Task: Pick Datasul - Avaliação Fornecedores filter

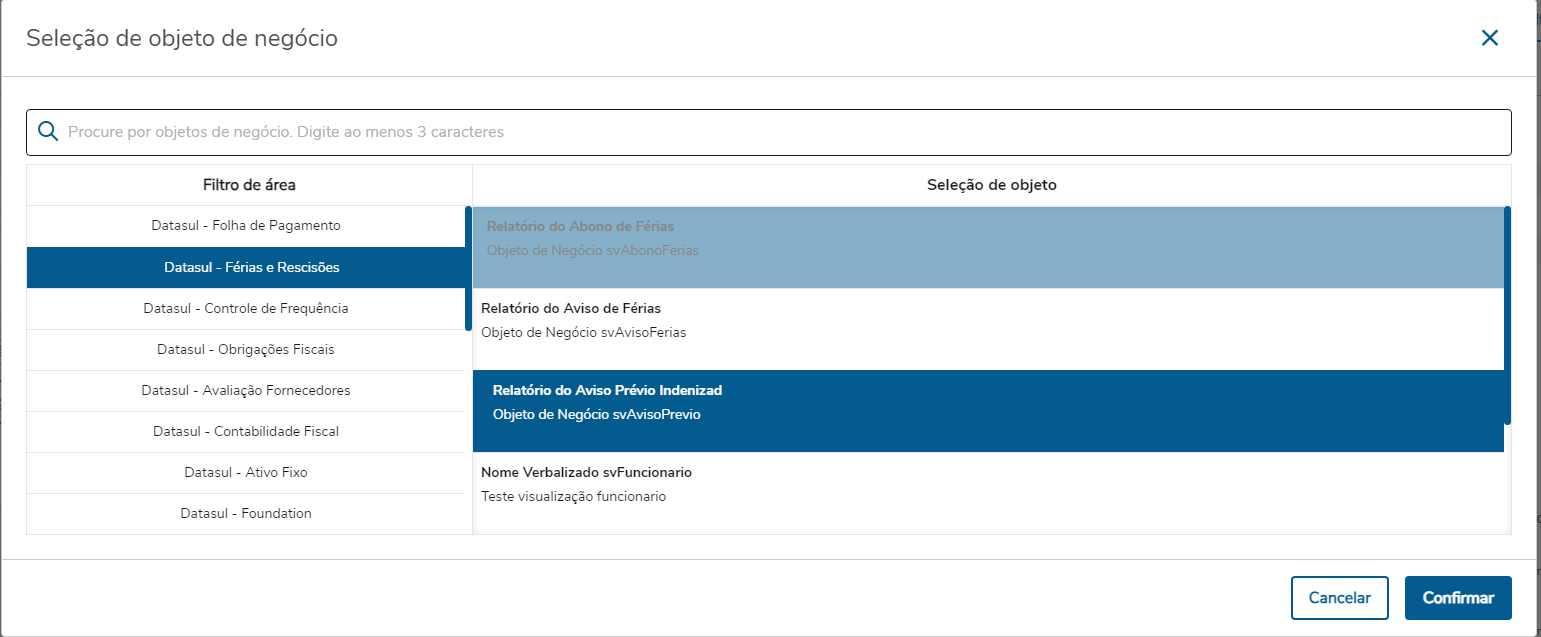Action: click(246, 390)
